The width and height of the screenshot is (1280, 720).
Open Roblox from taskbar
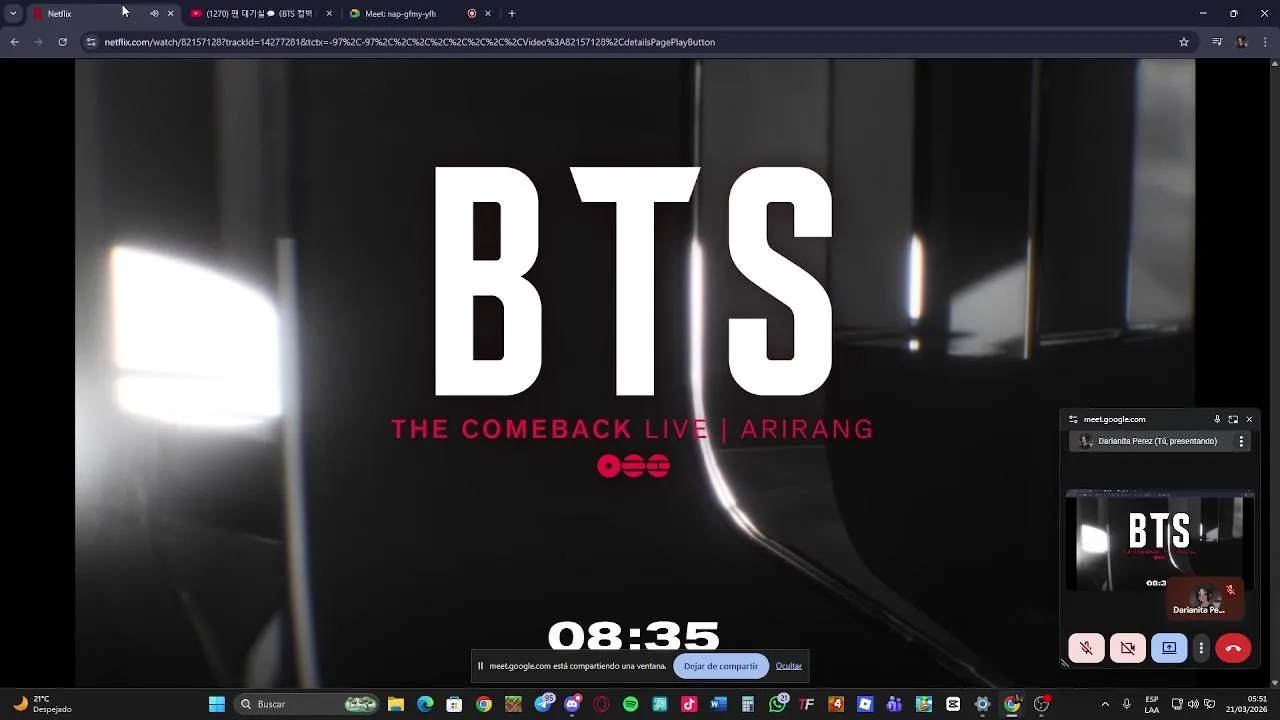coord(865,704)
